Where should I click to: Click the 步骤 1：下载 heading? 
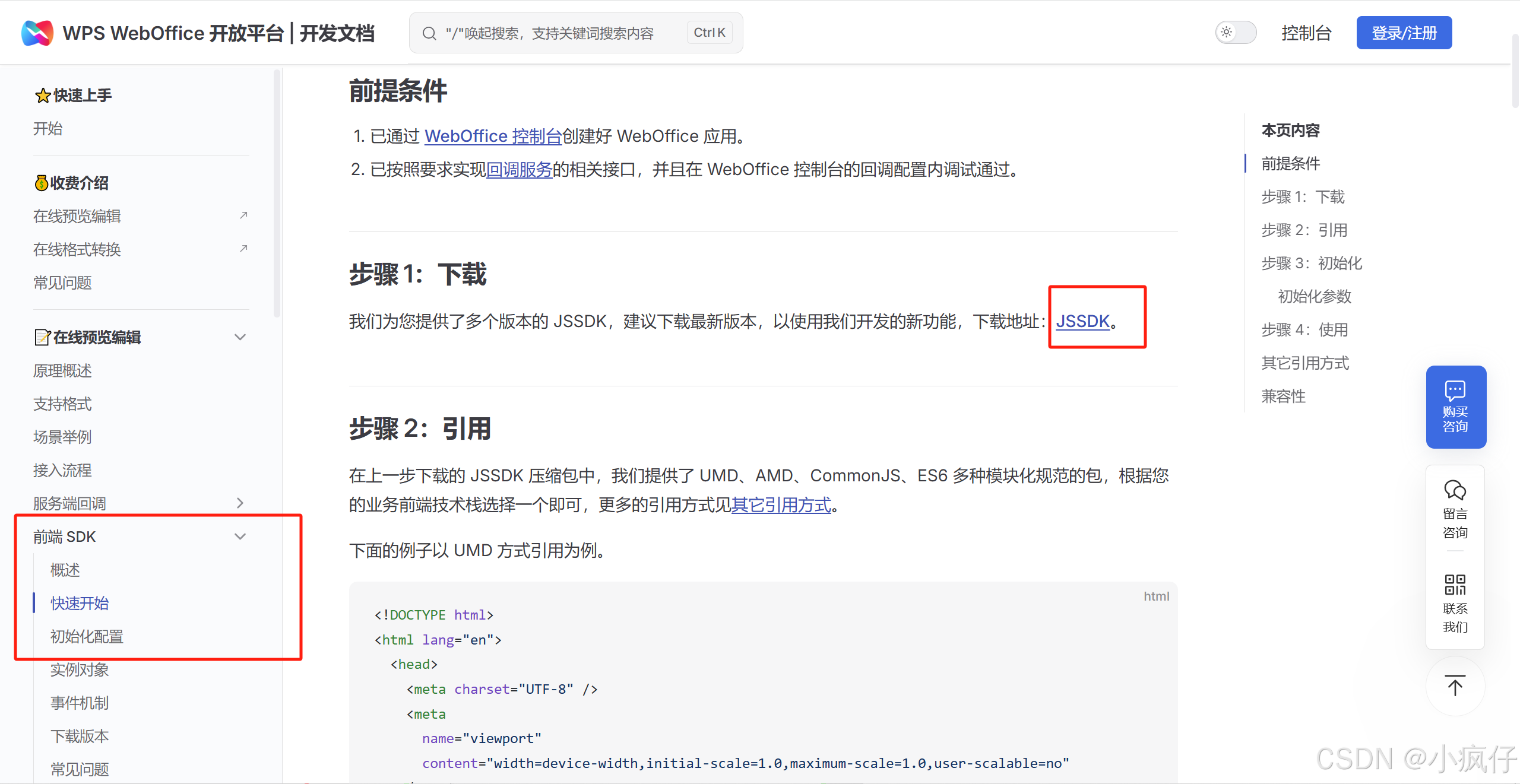(x=418, y=274)
